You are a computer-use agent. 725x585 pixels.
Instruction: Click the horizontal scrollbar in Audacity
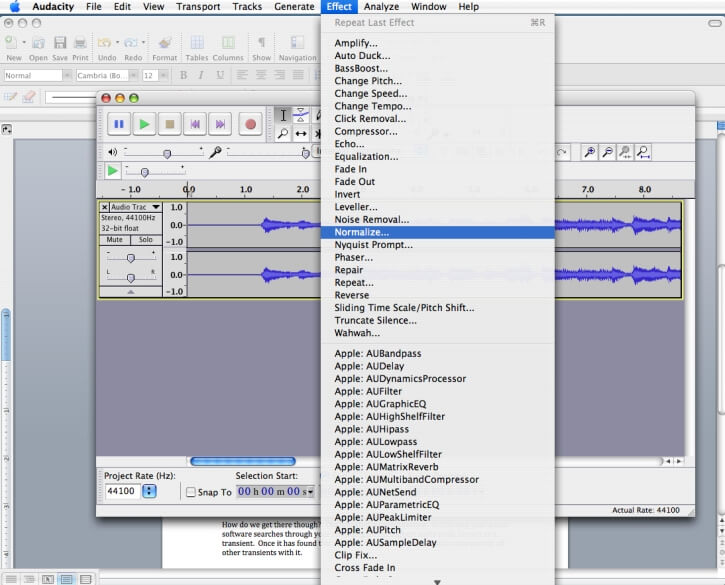[243, 461]
